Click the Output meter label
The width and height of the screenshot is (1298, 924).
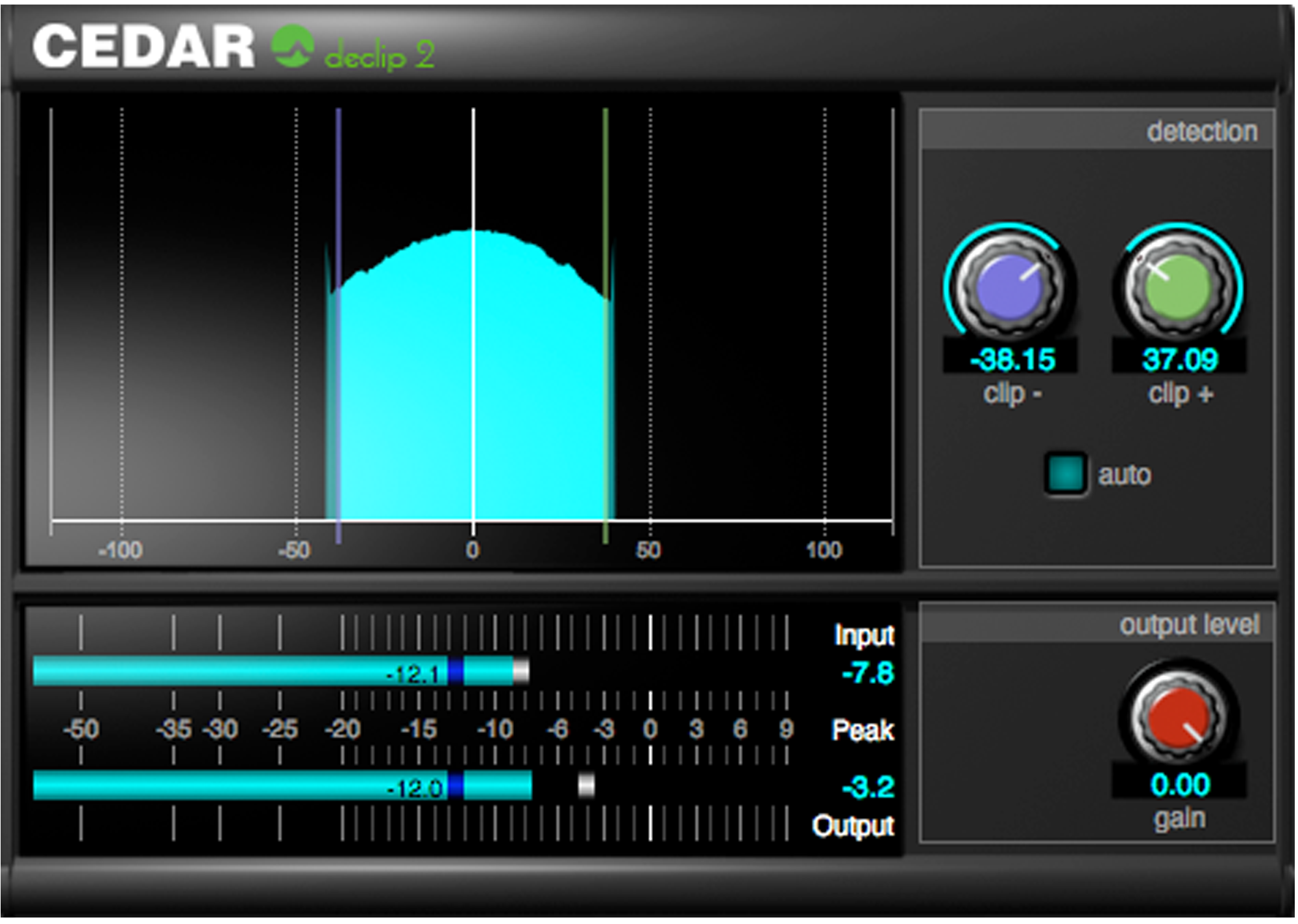tap(853, 826)
